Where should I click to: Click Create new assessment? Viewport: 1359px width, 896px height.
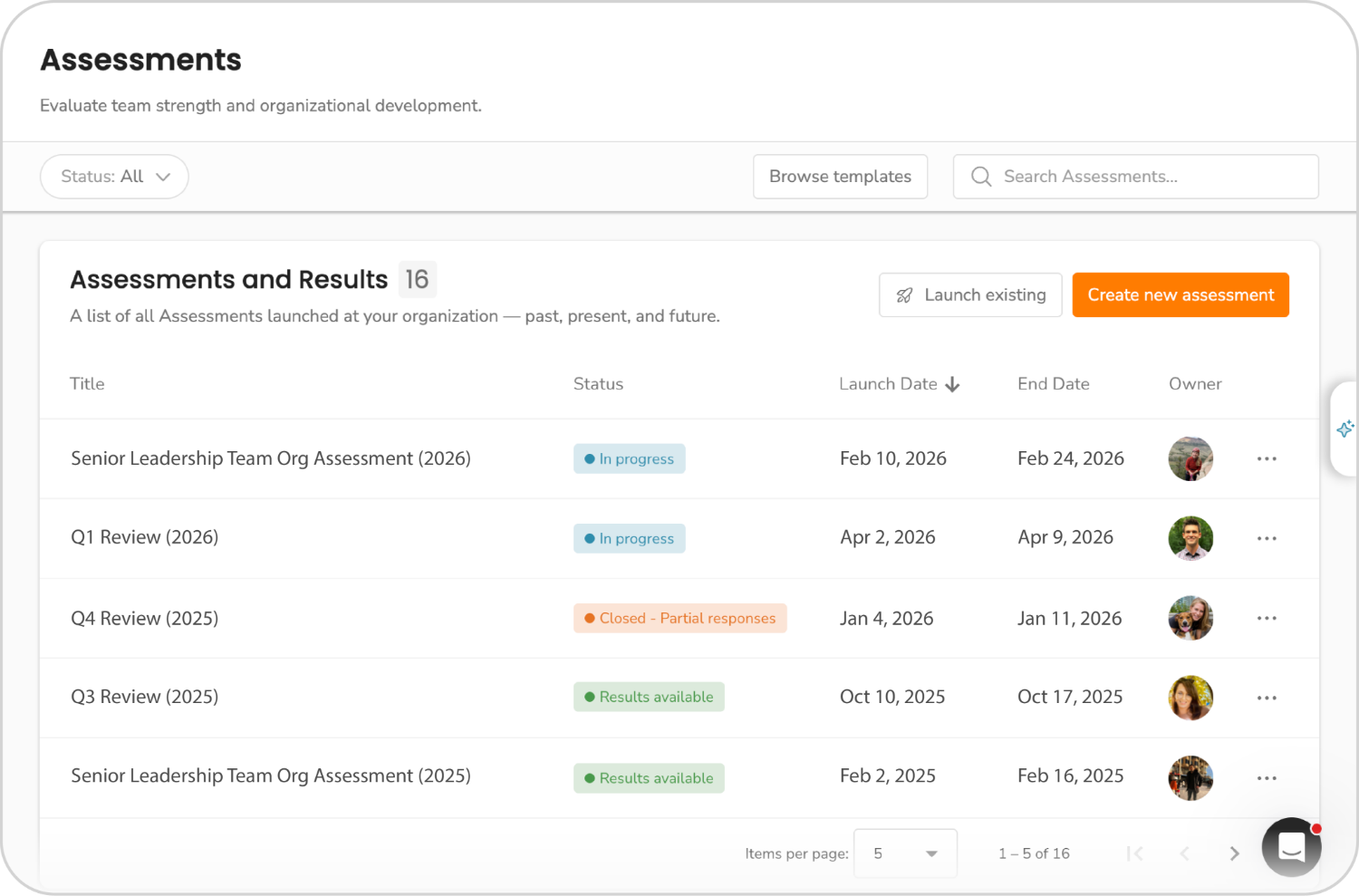[1181, 294]
